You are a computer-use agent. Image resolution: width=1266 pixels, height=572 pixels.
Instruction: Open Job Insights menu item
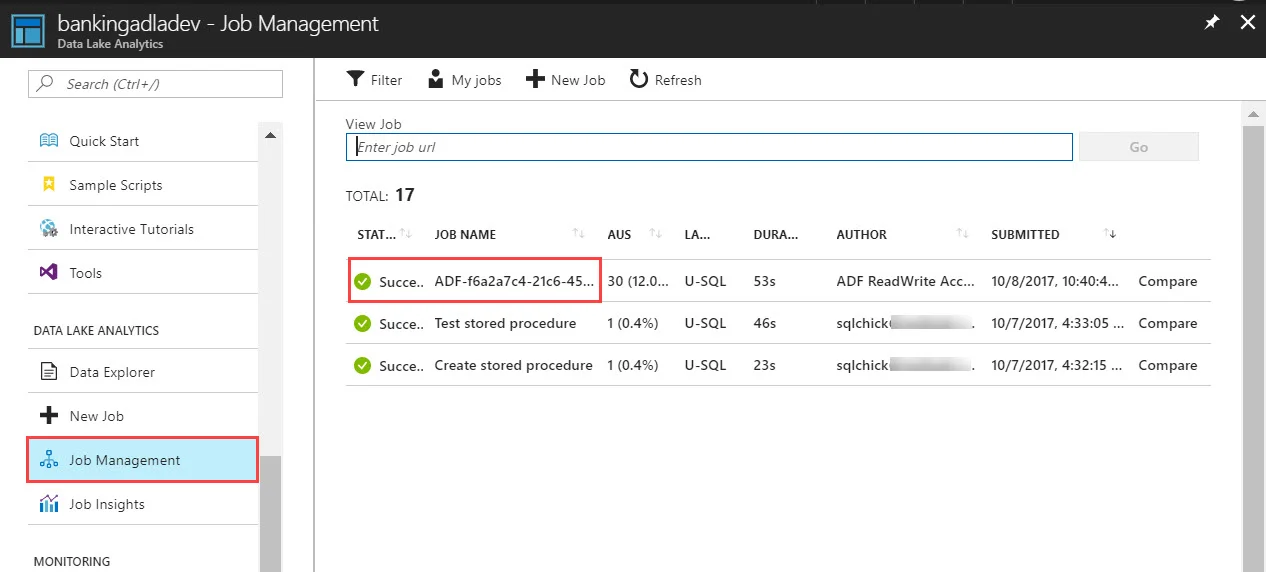point(143,504)
